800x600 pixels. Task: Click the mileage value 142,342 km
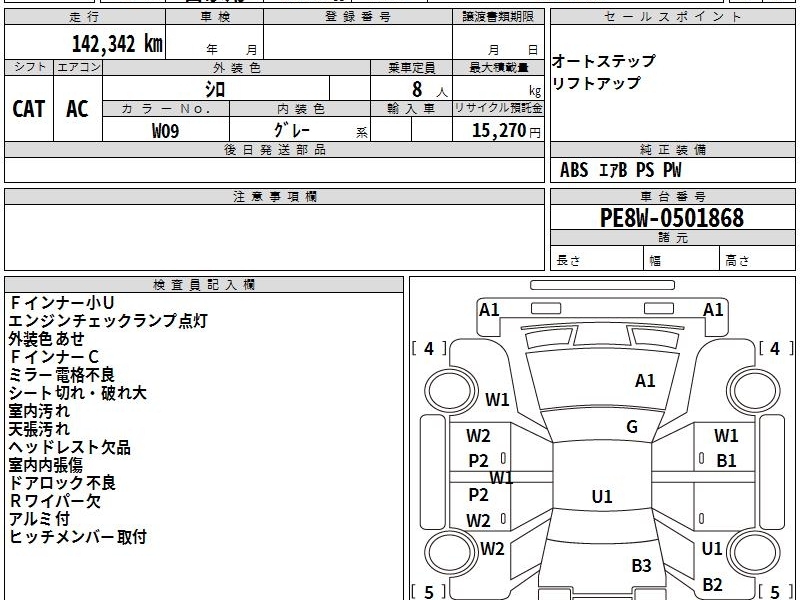117,44
